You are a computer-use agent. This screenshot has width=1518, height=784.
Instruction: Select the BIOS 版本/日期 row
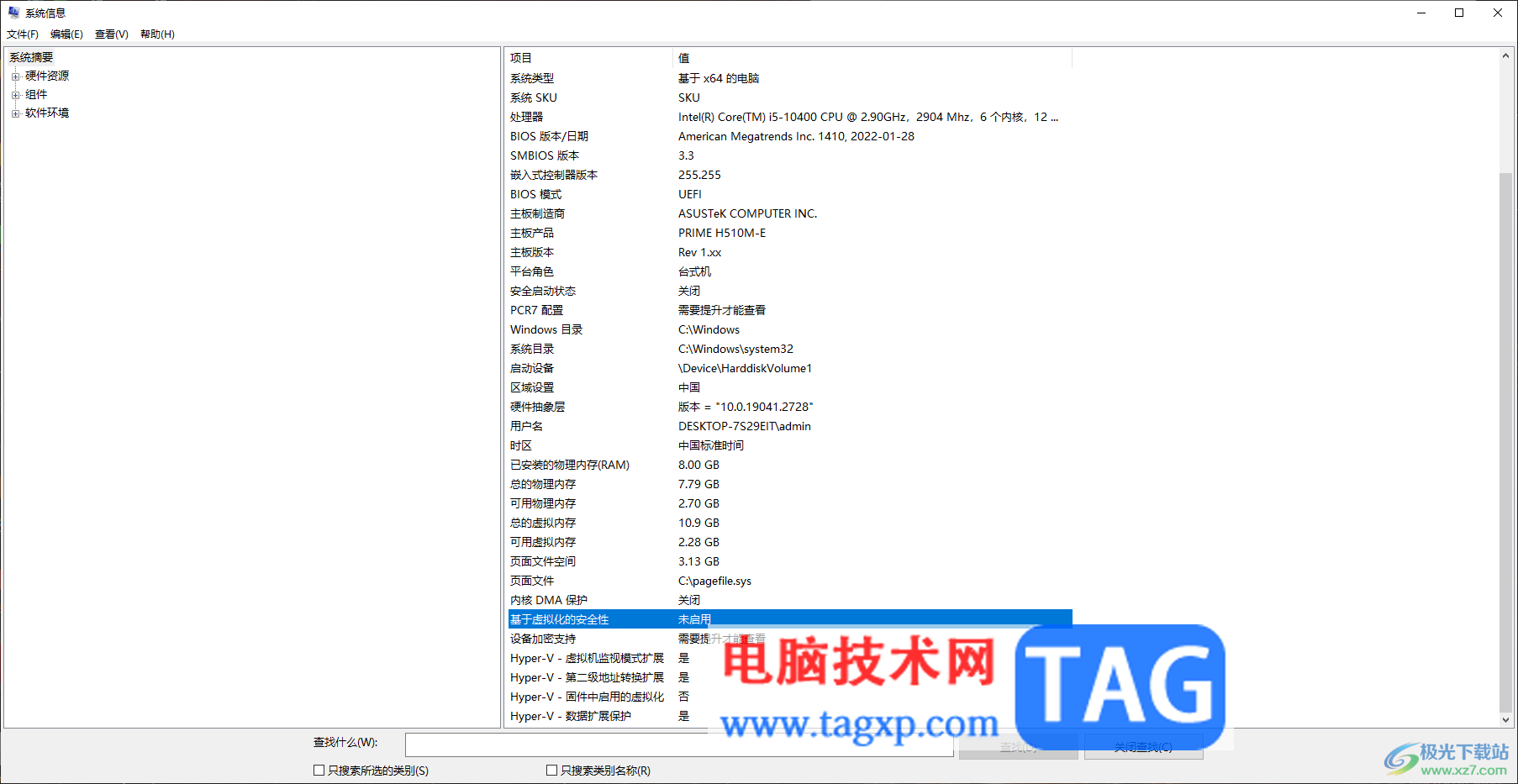point(790,136)
